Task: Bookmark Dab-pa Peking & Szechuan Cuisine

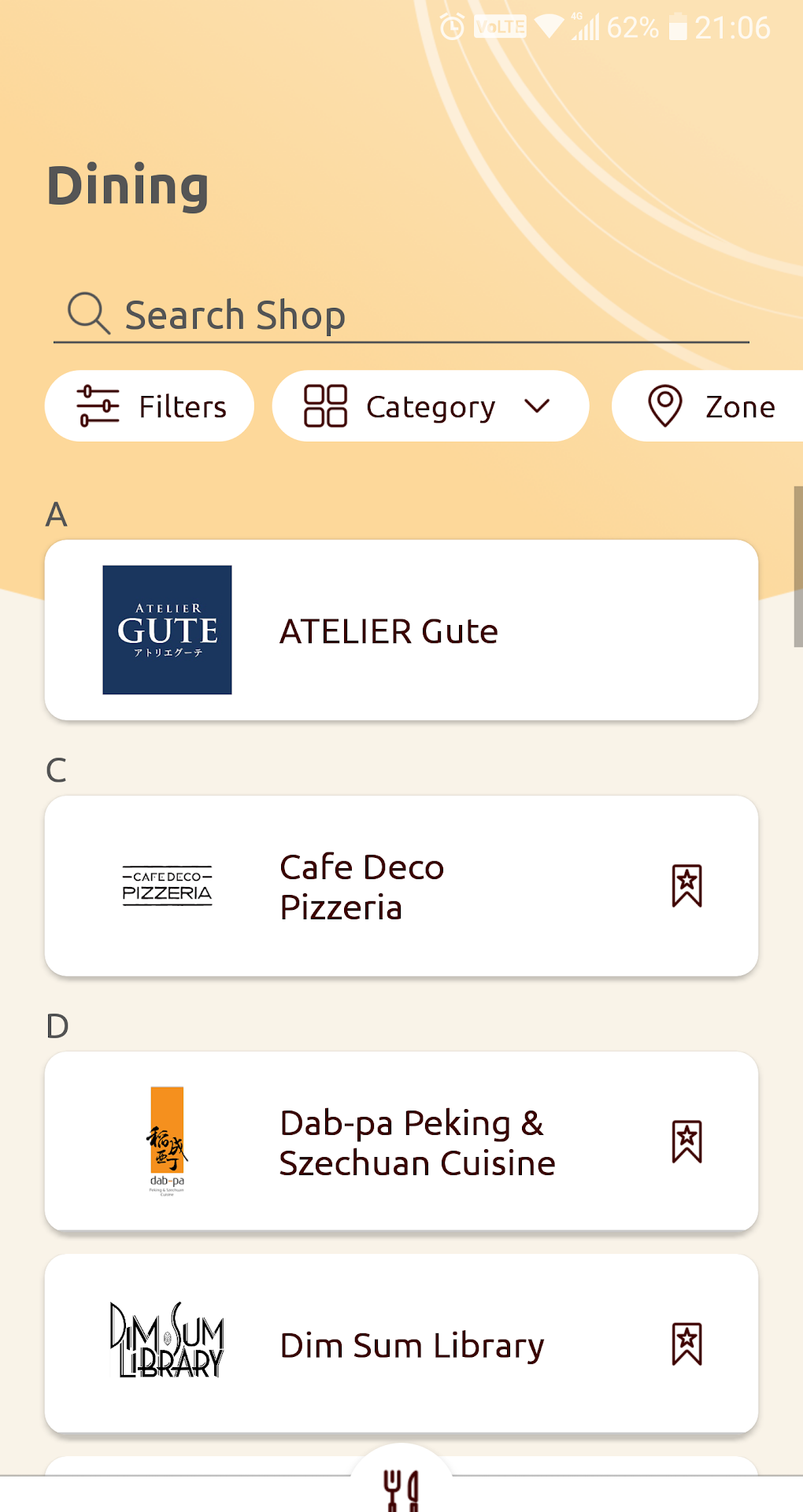Action: [686, 1142]
